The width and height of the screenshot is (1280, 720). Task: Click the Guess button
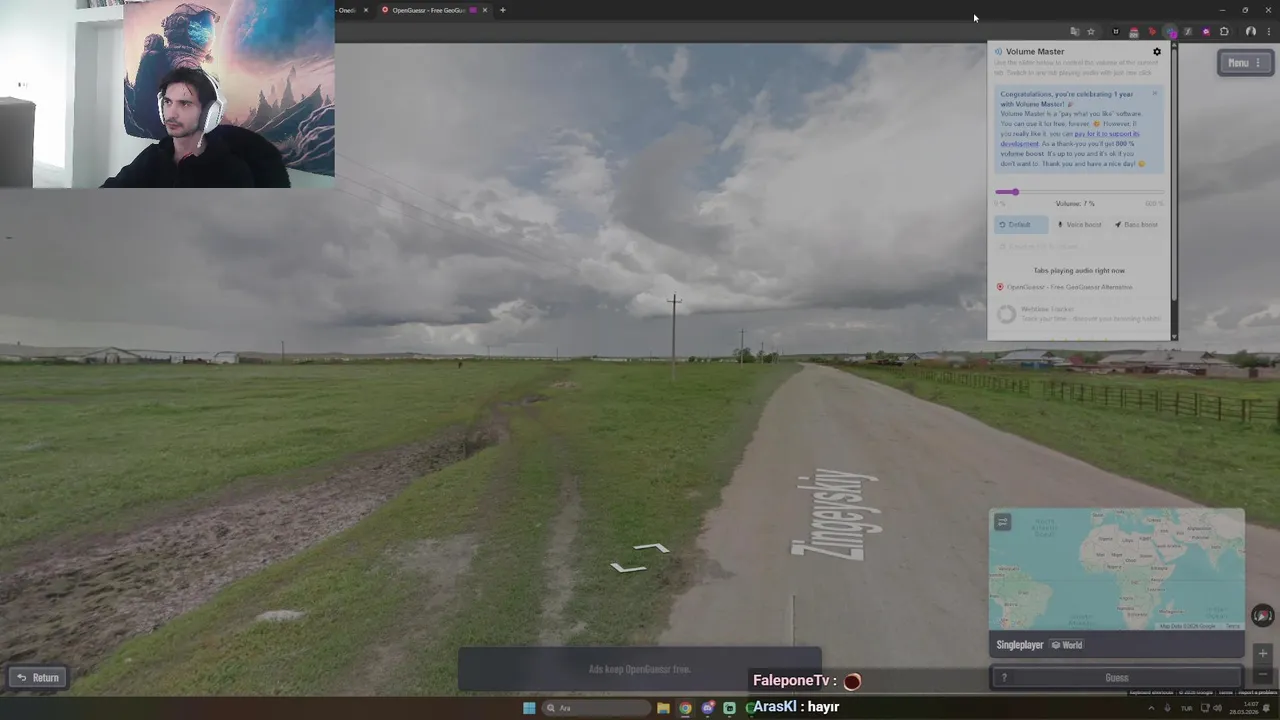[1117, 678]
